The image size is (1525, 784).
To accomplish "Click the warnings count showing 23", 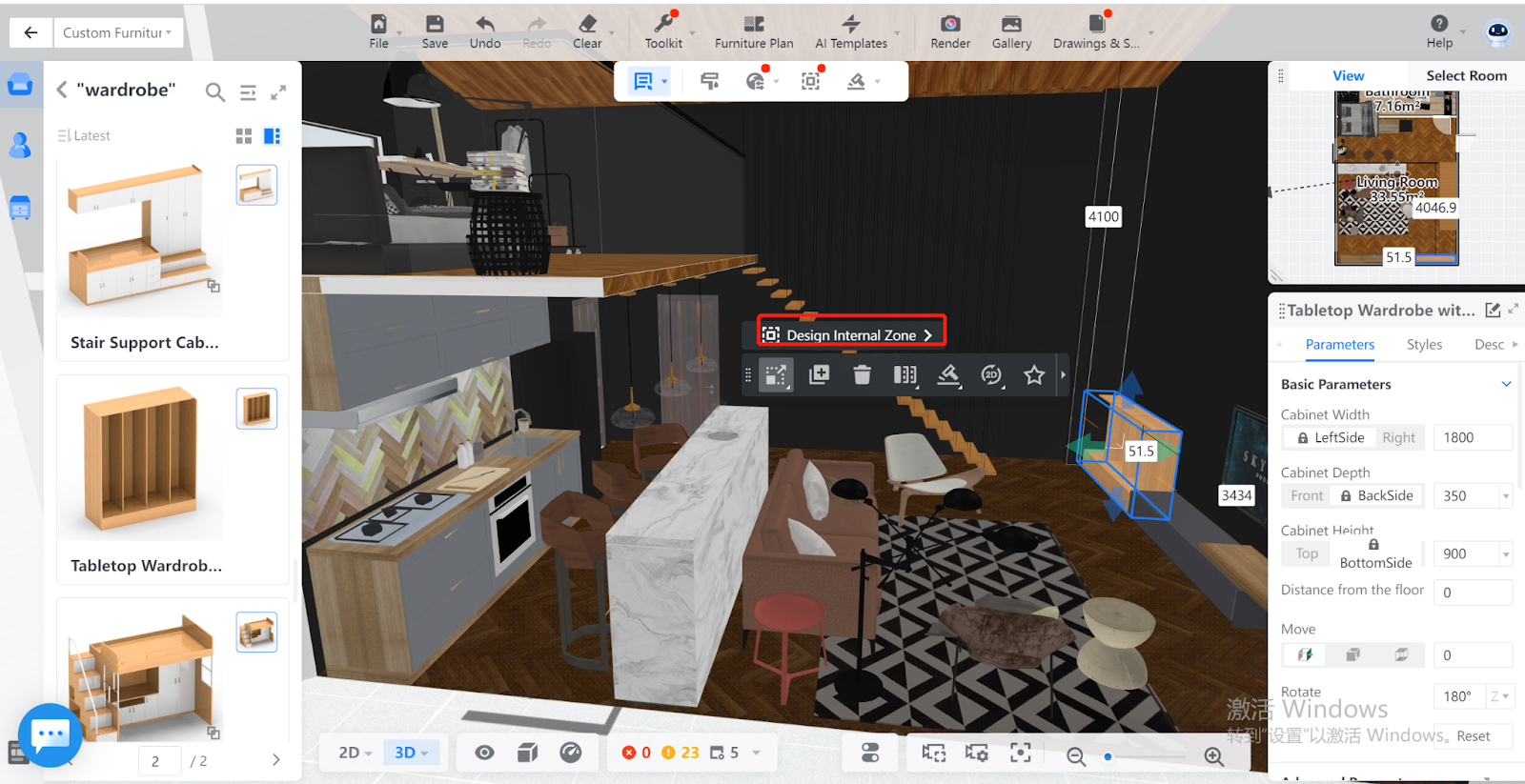I will (x=681, y=753).
